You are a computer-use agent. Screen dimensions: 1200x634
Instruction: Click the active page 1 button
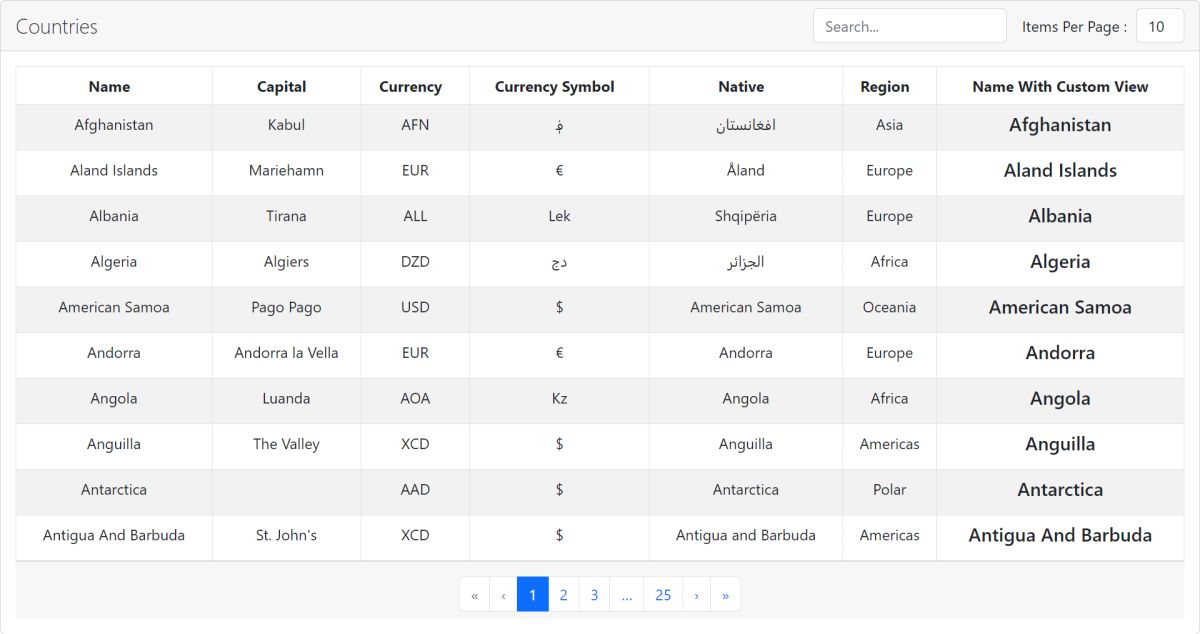click(533, 594)
